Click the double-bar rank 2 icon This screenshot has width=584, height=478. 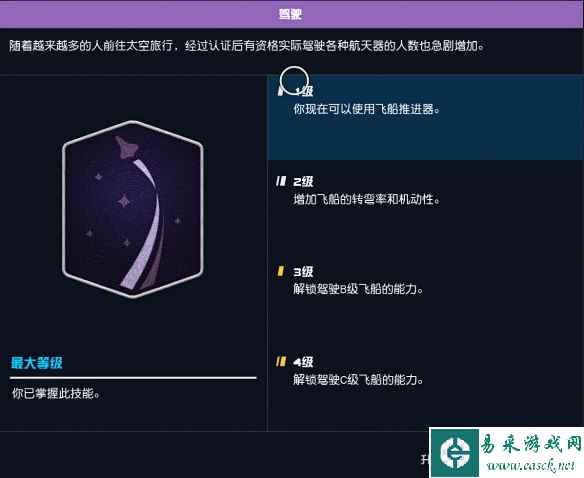[x=281, y=181]
